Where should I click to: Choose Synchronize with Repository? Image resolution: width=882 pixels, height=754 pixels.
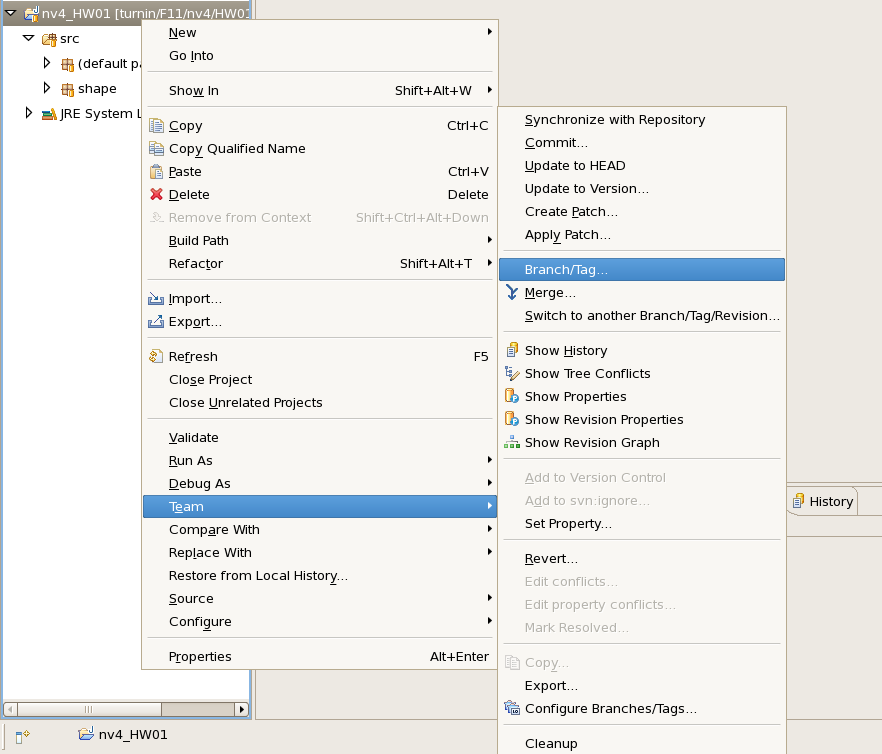[x=615, y=119]
